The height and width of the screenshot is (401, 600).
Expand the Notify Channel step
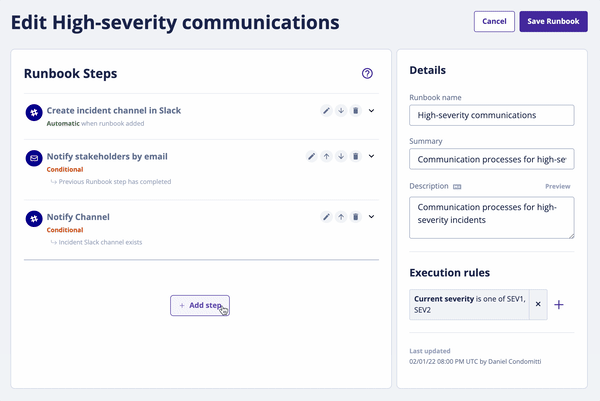click(371, 217)
